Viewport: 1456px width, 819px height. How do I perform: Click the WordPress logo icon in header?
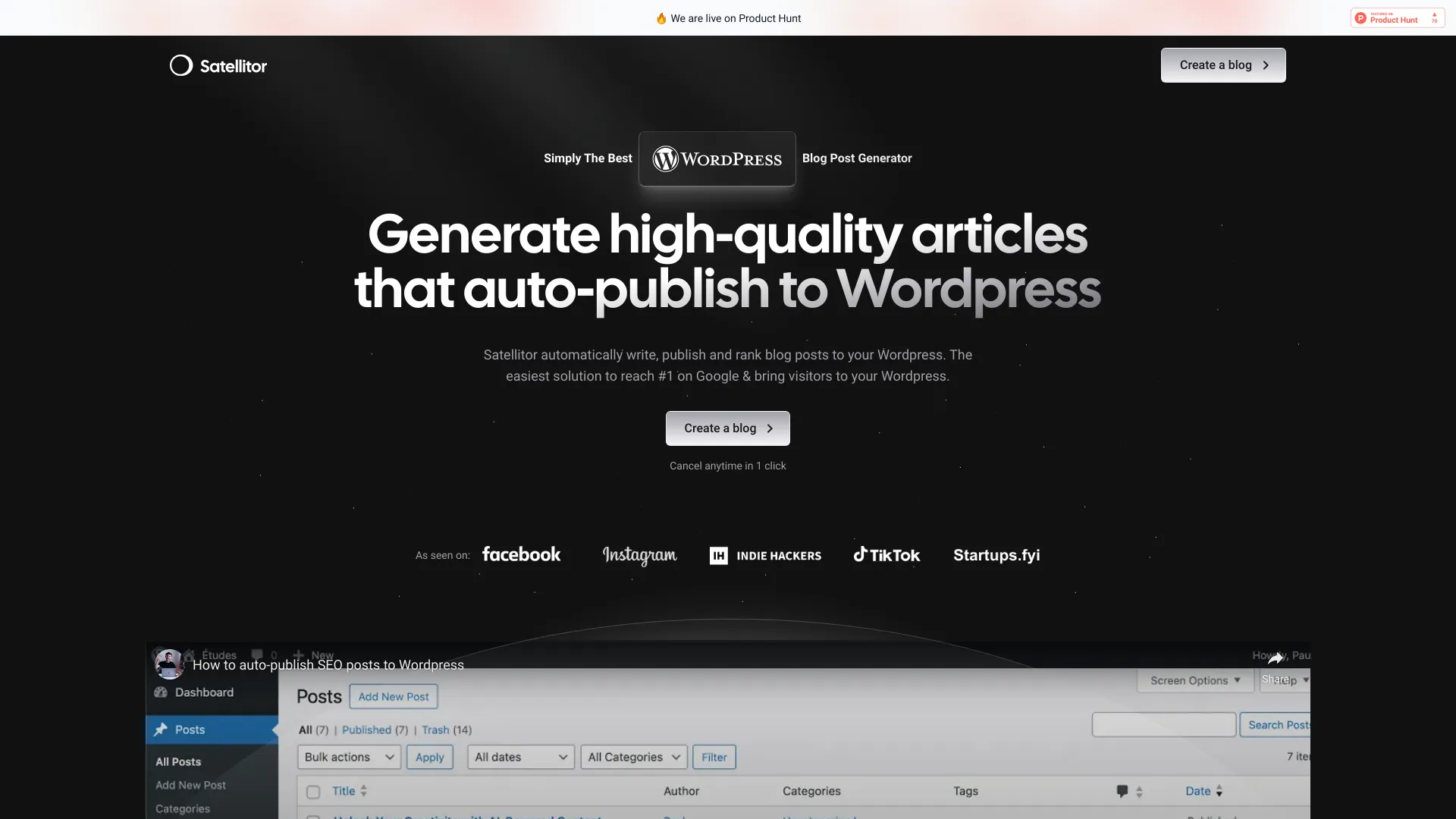click(665, 158)
